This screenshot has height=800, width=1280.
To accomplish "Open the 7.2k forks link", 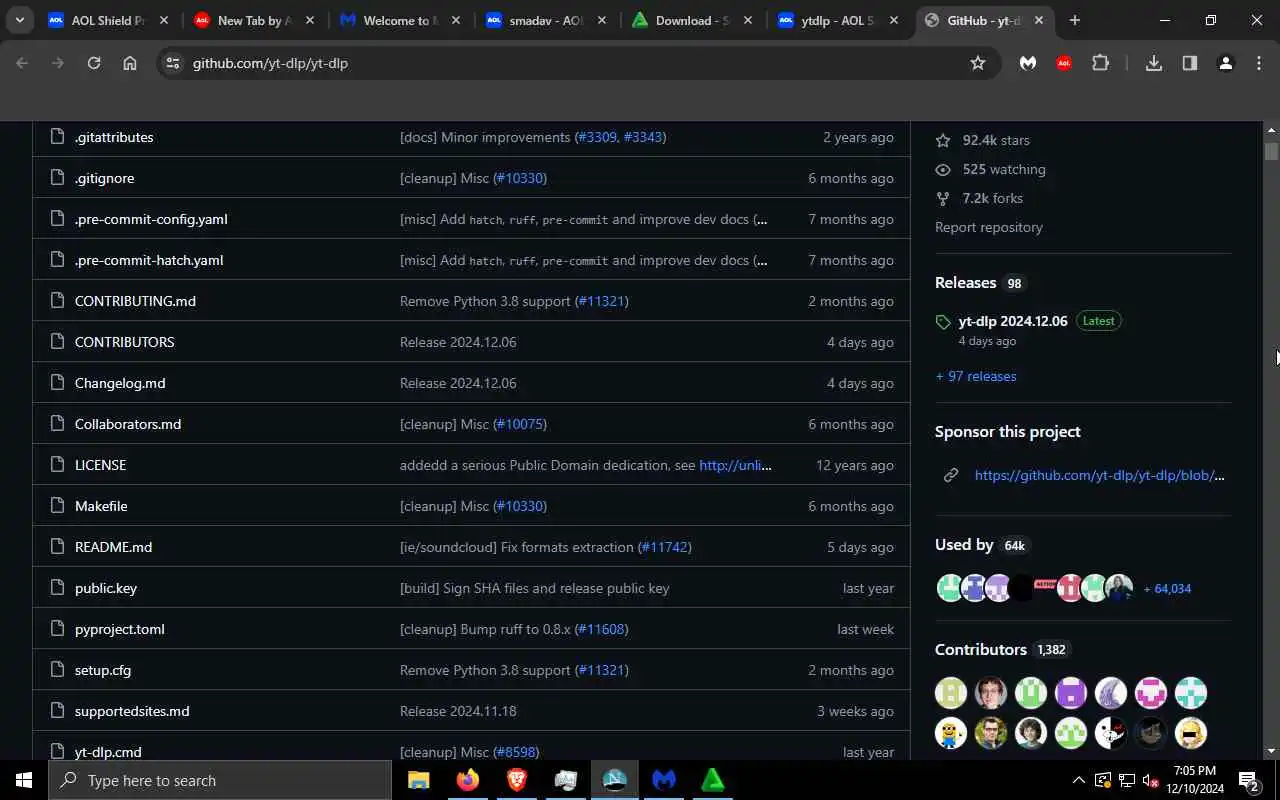I will point(993,198).
